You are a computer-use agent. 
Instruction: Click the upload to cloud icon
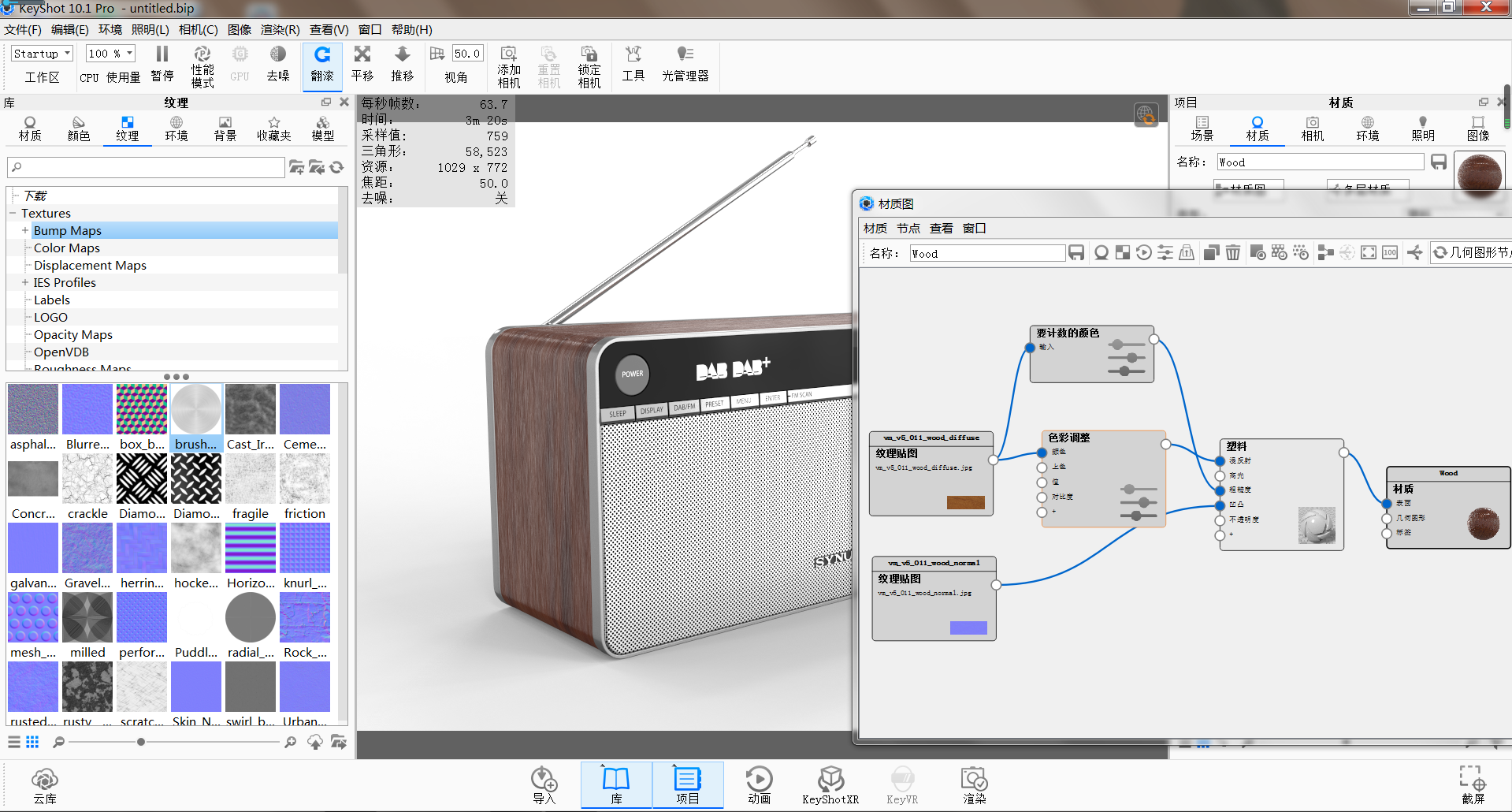click(x=315, y=742)
